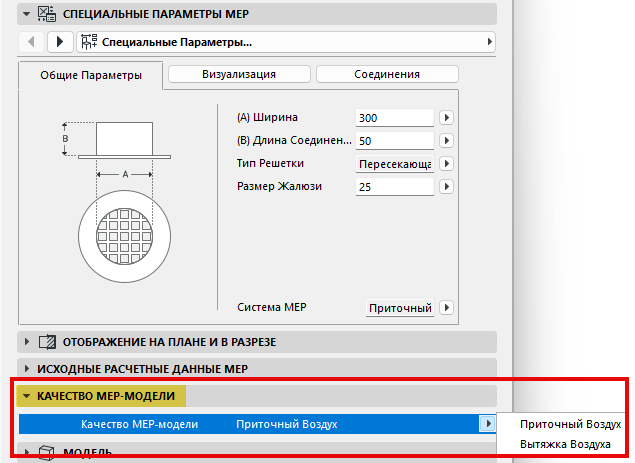The height and width of the screenshot is (463, 635).
Task: Collapse the СПЕЦИАЛЬНЫЕ ПАРАМЕТРЫ МЕР section
Action: pyautogui.click(x=27, y=14)
